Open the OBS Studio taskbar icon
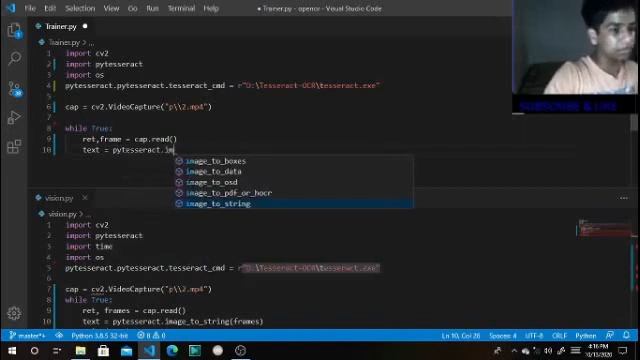640x360 pixels. coord(240,351)
